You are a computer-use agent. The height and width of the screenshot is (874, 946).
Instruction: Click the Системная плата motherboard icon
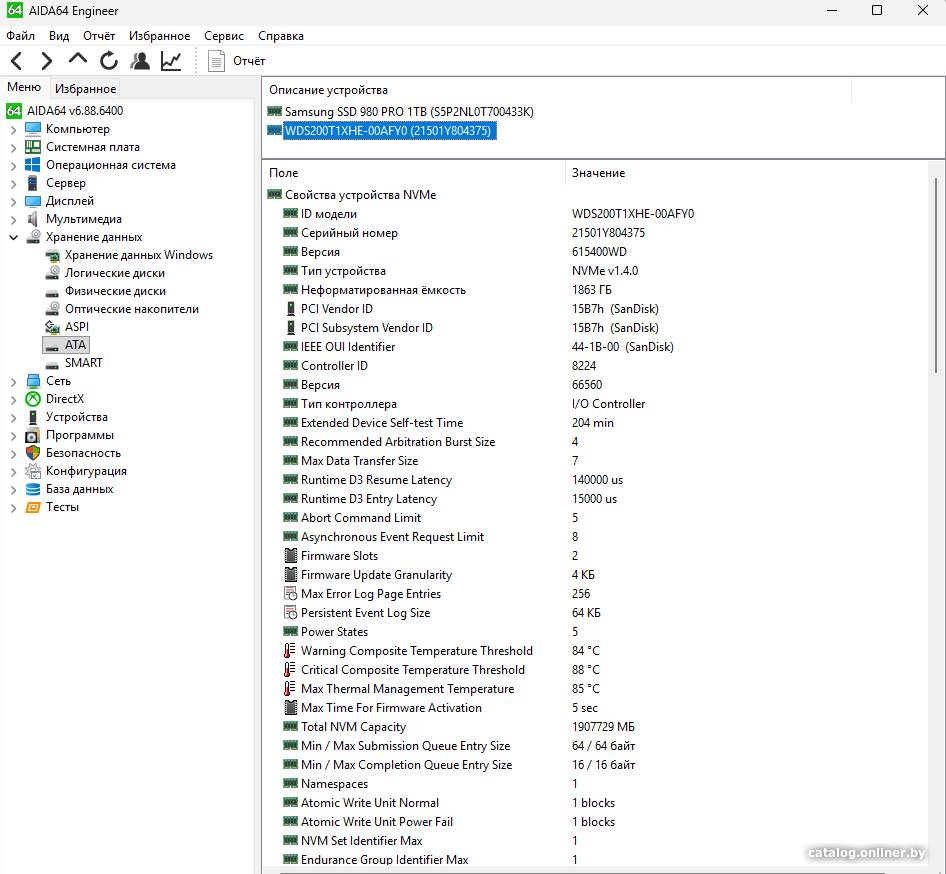(x=33, y=147)
